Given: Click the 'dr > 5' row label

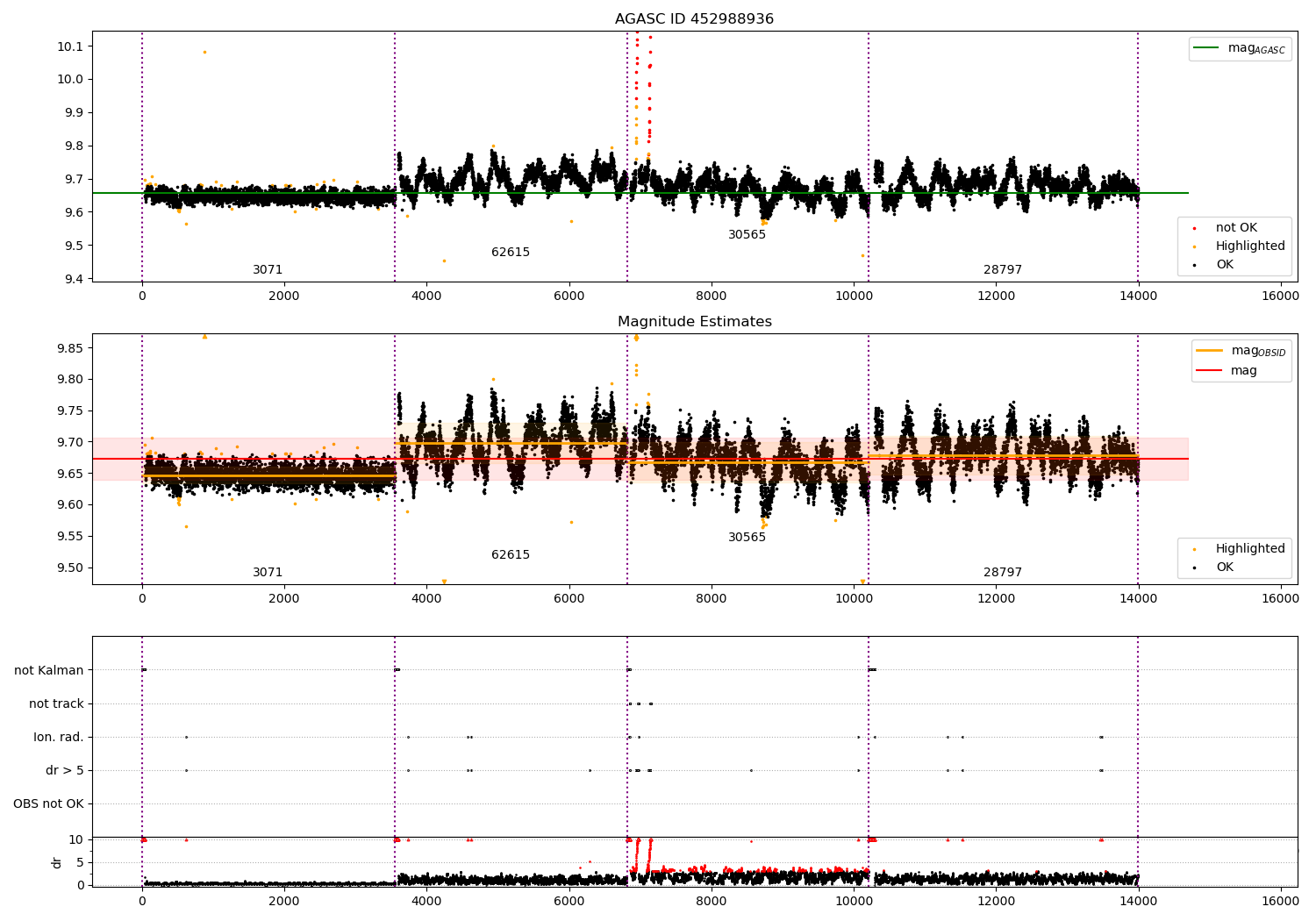Looking at the screenshot, I should 65,771.
